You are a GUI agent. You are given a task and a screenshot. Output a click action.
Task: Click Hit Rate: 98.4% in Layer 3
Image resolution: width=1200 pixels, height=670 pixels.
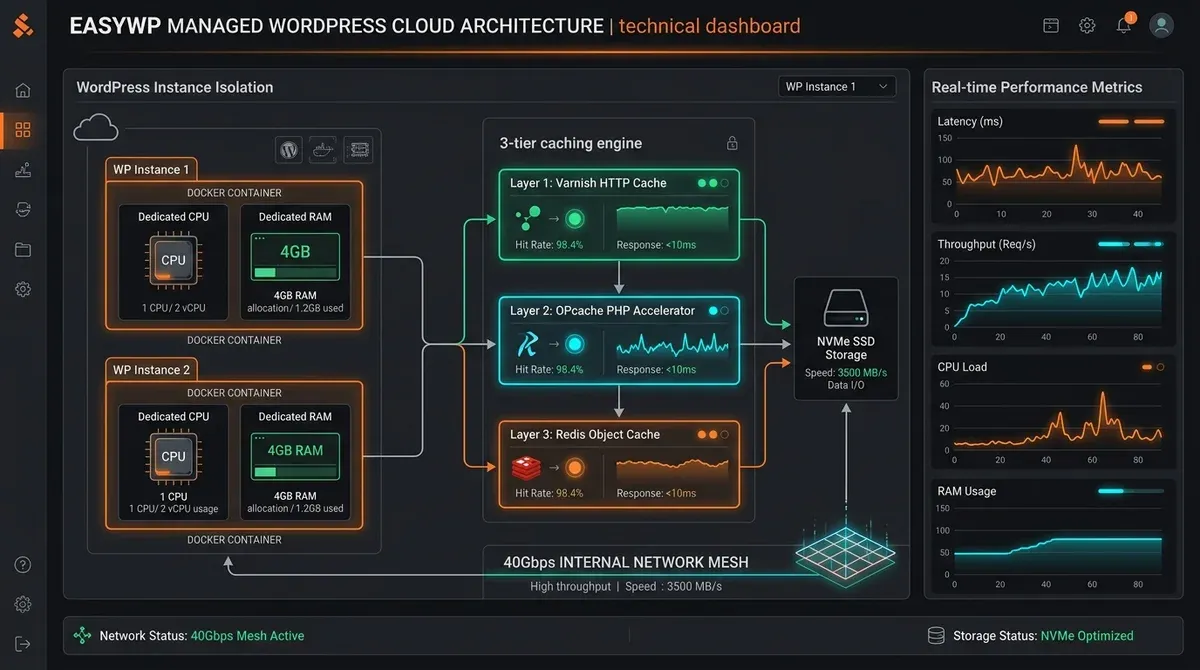pyautogui.click(x=549, y=493)
